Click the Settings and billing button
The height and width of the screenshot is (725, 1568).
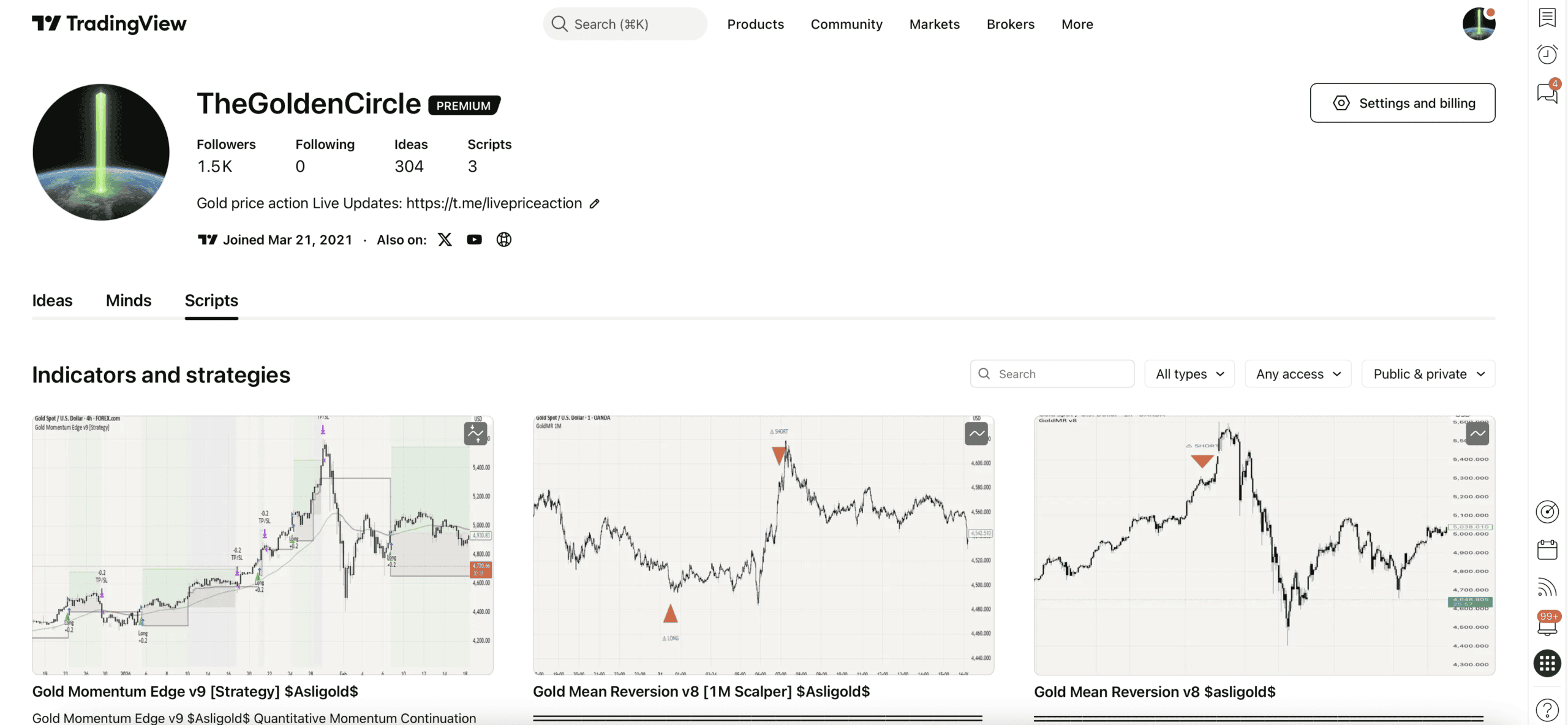coord(1403,102)
